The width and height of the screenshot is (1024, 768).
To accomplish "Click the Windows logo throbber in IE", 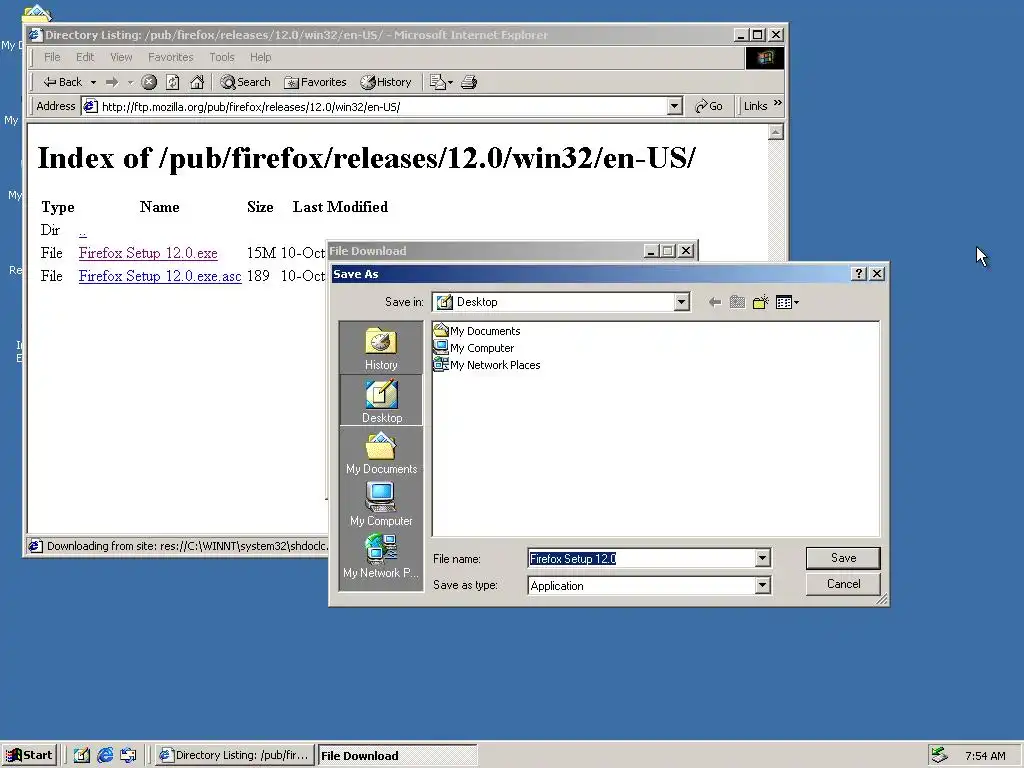I will pyautogui.click(x=764, y=58).
